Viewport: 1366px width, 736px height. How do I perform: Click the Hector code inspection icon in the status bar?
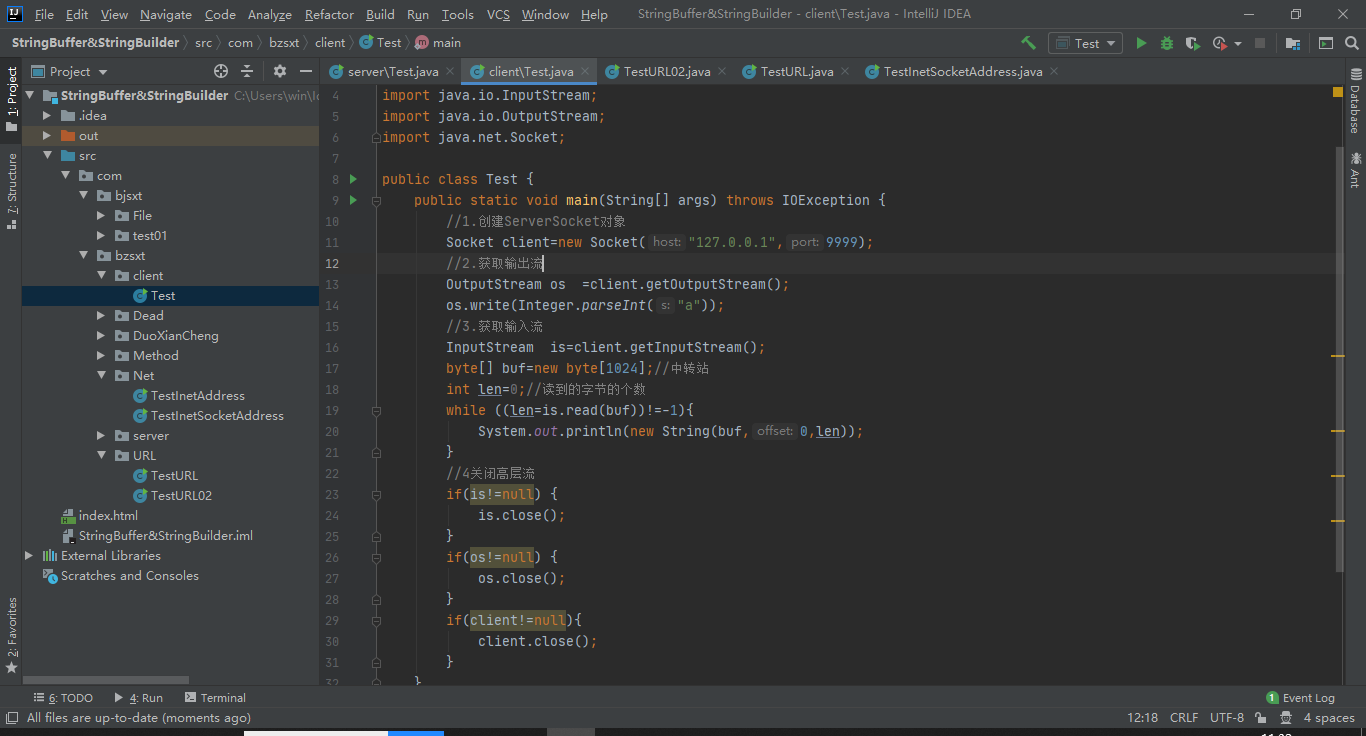tap(1285, 718)
